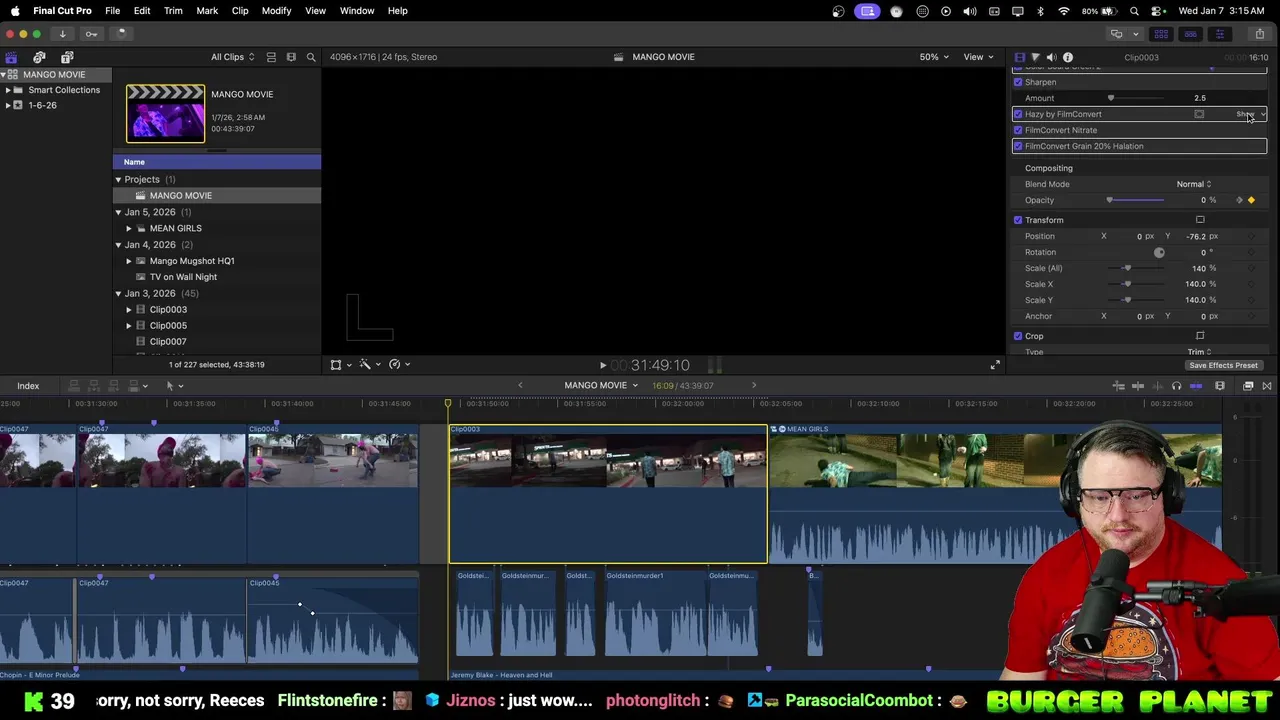Open the Trim menu
This screenshot has width=1280, height=720.
[173, 11]
